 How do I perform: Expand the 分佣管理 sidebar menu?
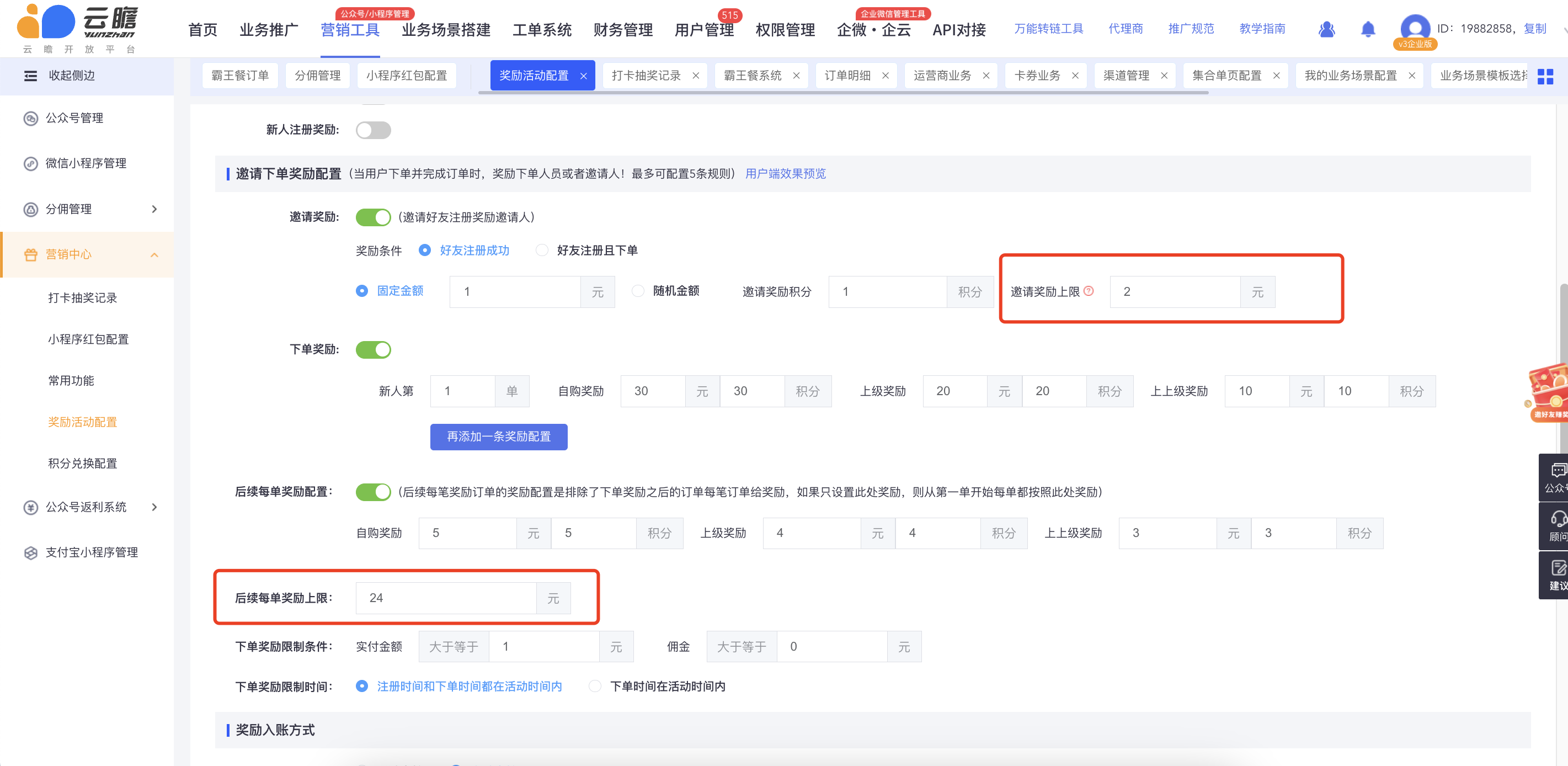154,209
